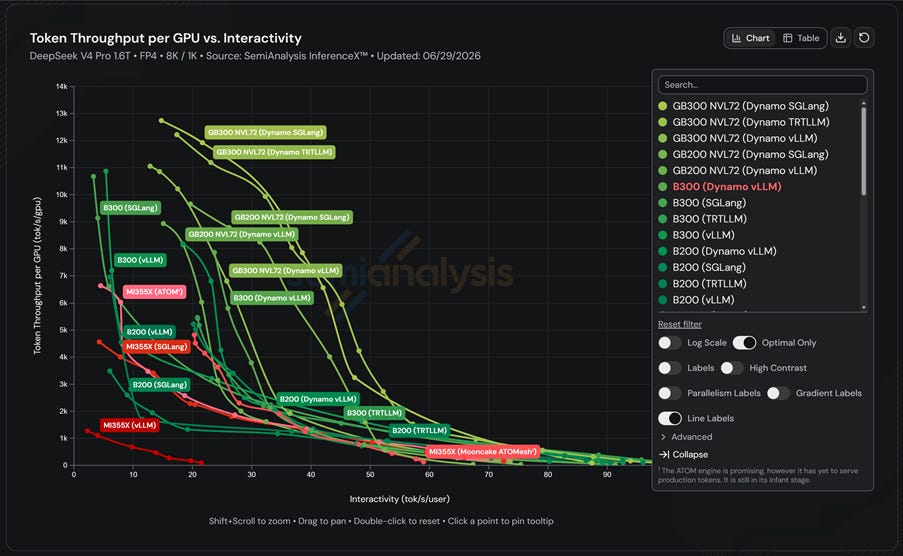Enable the High Contrast switch

point(732,368)
